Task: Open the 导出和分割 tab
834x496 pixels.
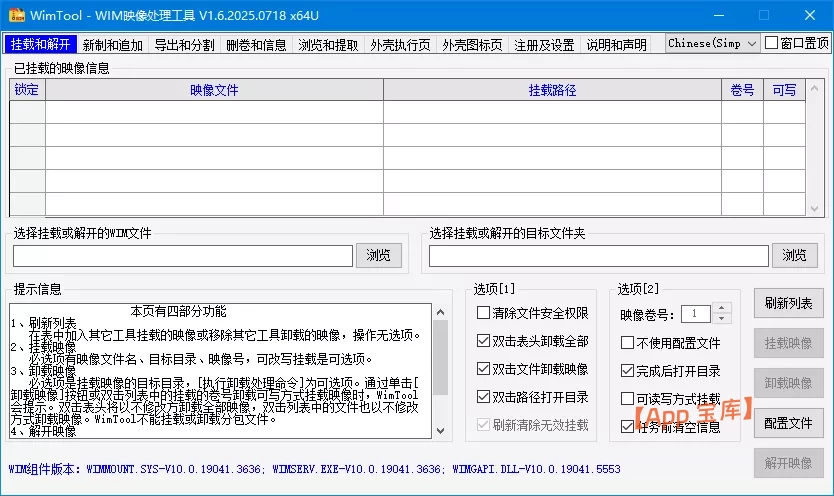Action: 185,45
